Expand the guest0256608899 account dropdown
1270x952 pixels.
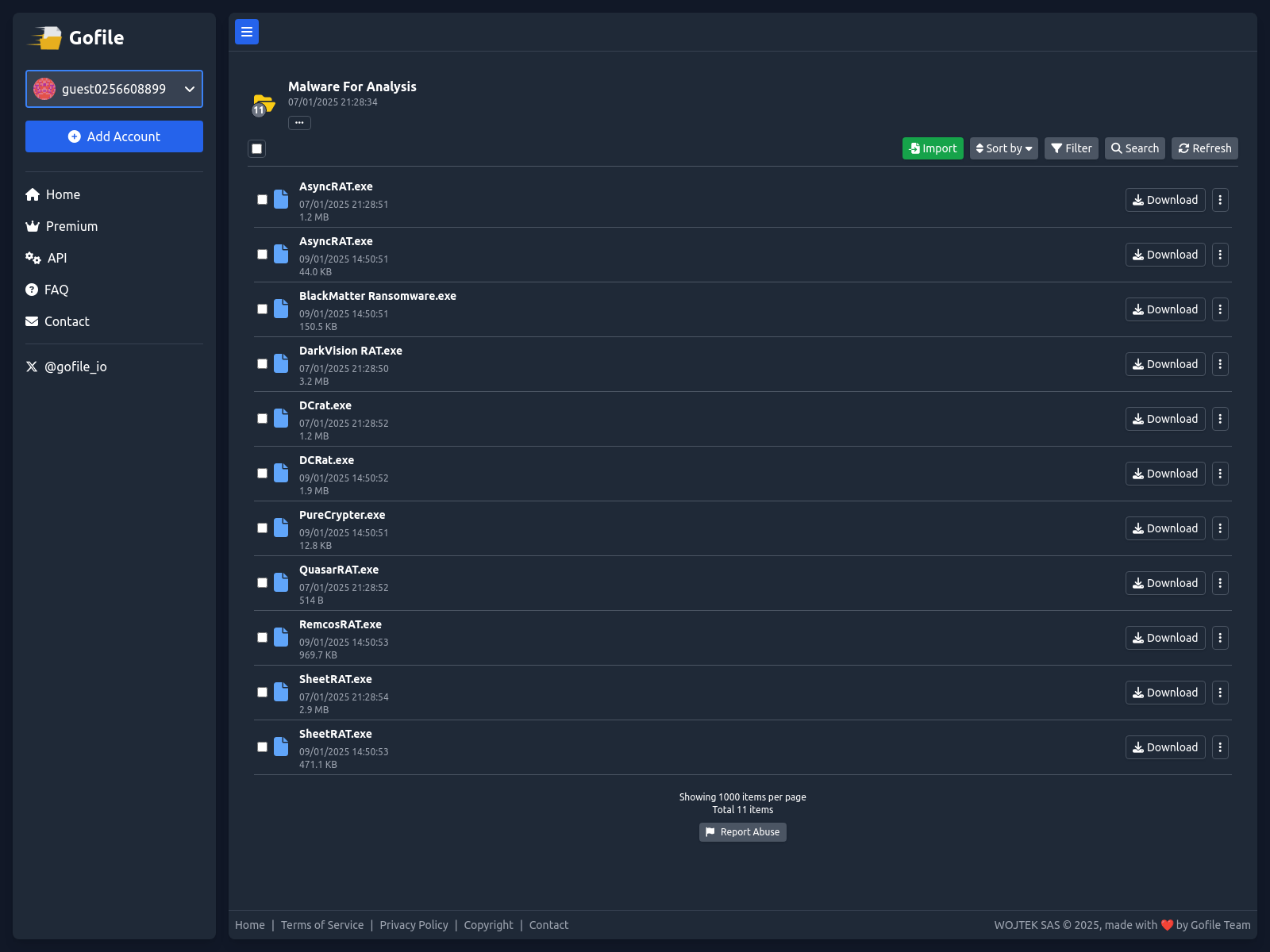114,89
